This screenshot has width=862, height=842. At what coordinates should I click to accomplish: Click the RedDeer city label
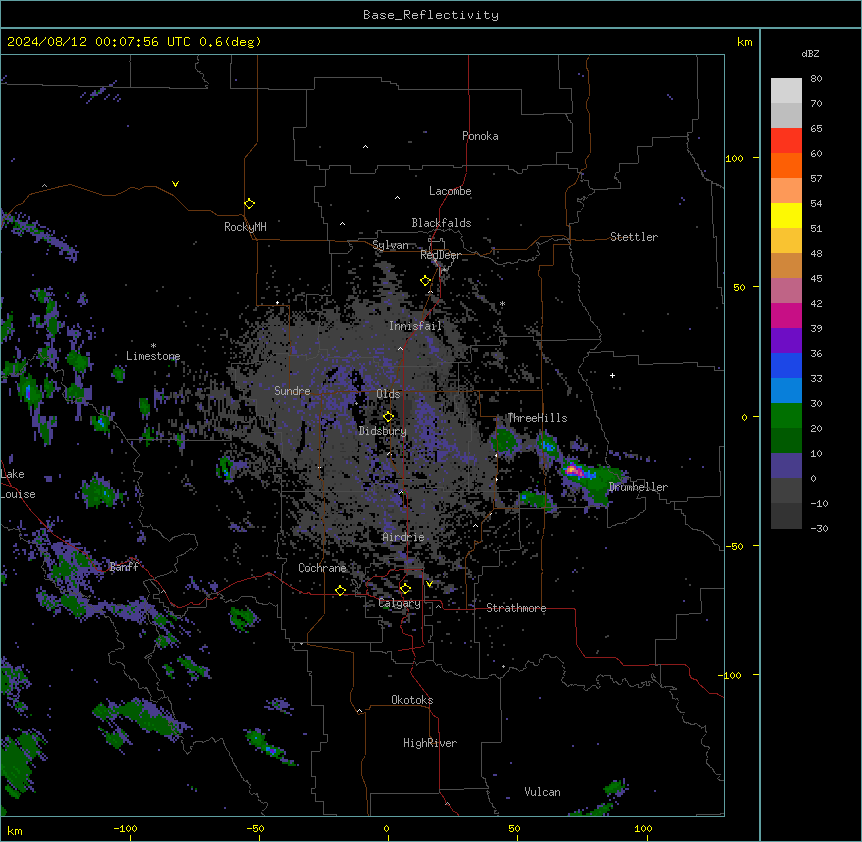[440, 255]
